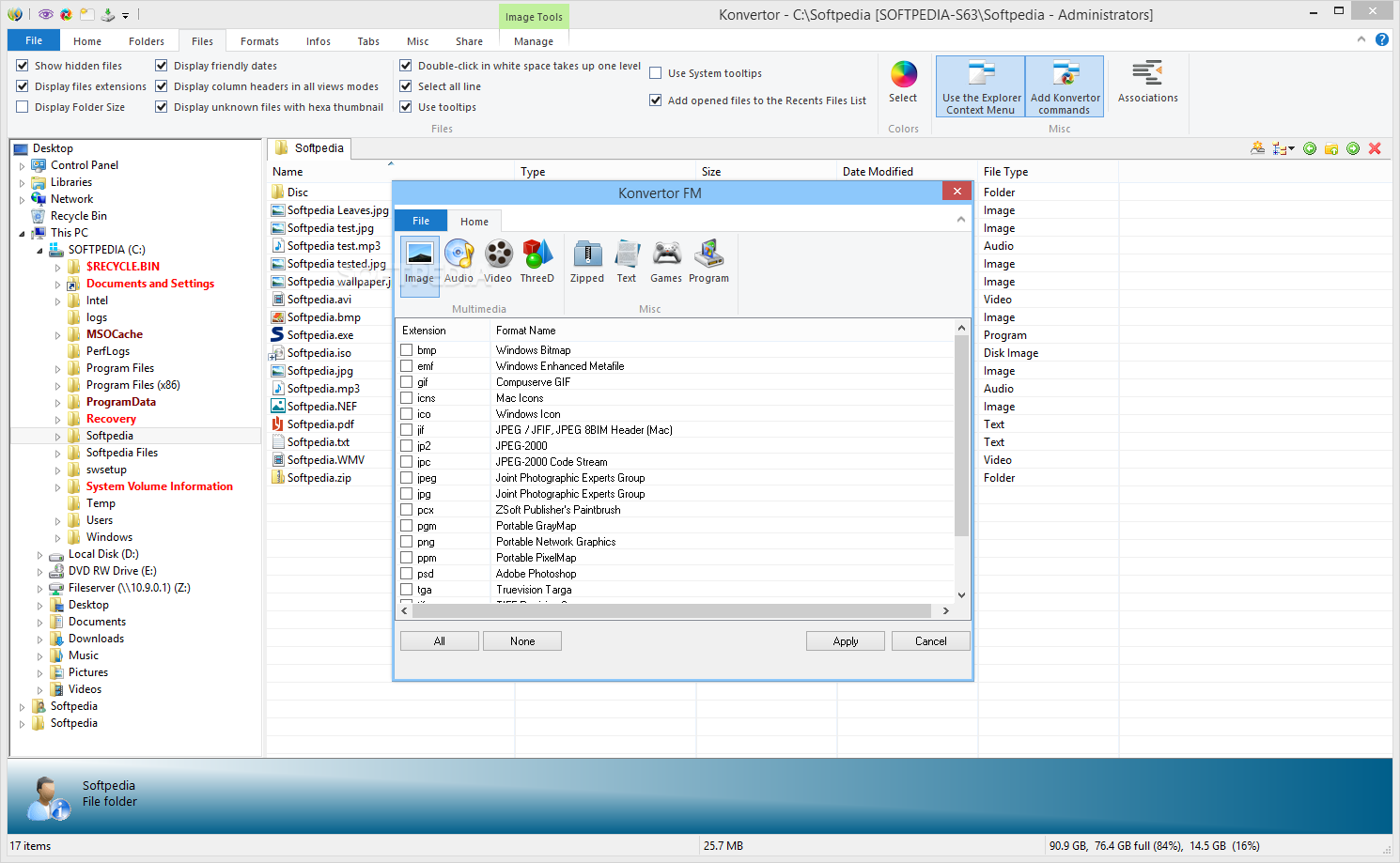Toggle Display friendly dates checkbox
Viewport: 1400px width, 863px height.
(162, 66)
